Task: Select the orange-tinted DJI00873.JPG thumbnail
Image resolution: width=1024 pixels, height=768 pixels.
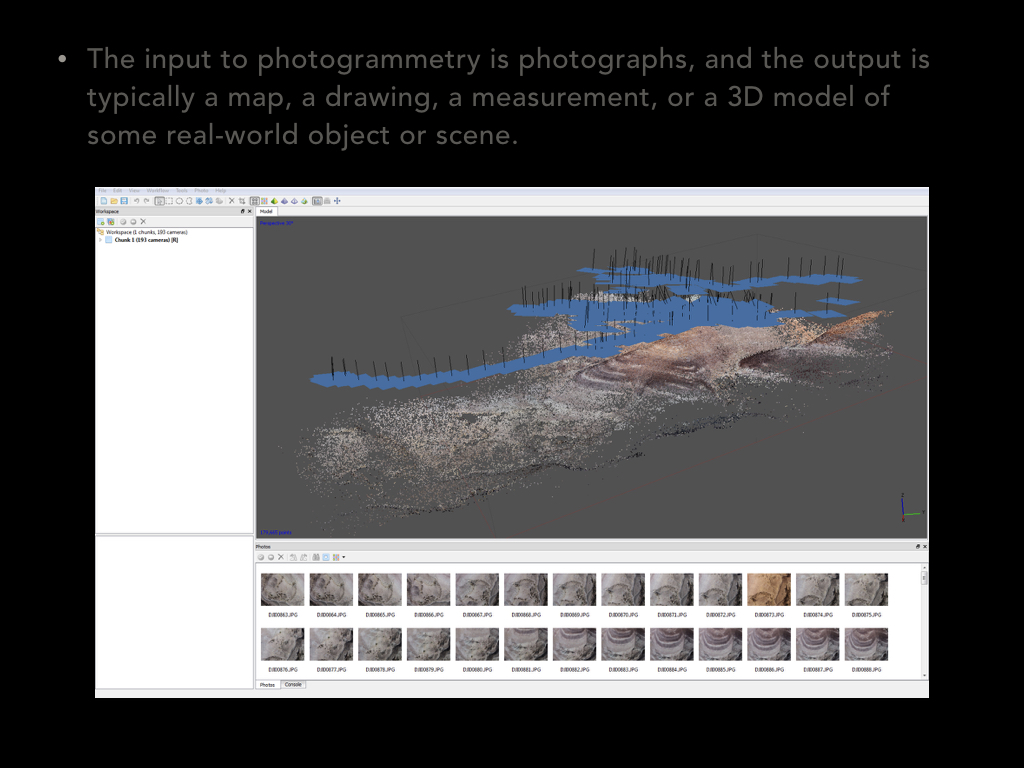Action: click(769, 590)
